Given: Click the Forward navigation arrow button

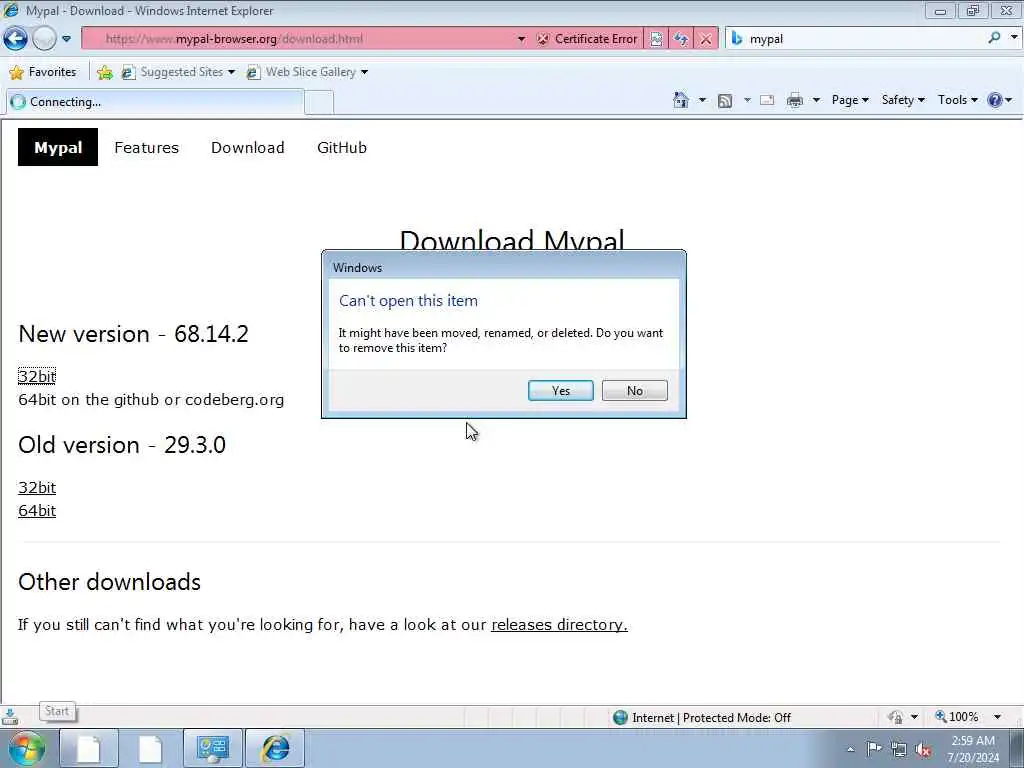Looking at the screenshot, I should 44,39.
